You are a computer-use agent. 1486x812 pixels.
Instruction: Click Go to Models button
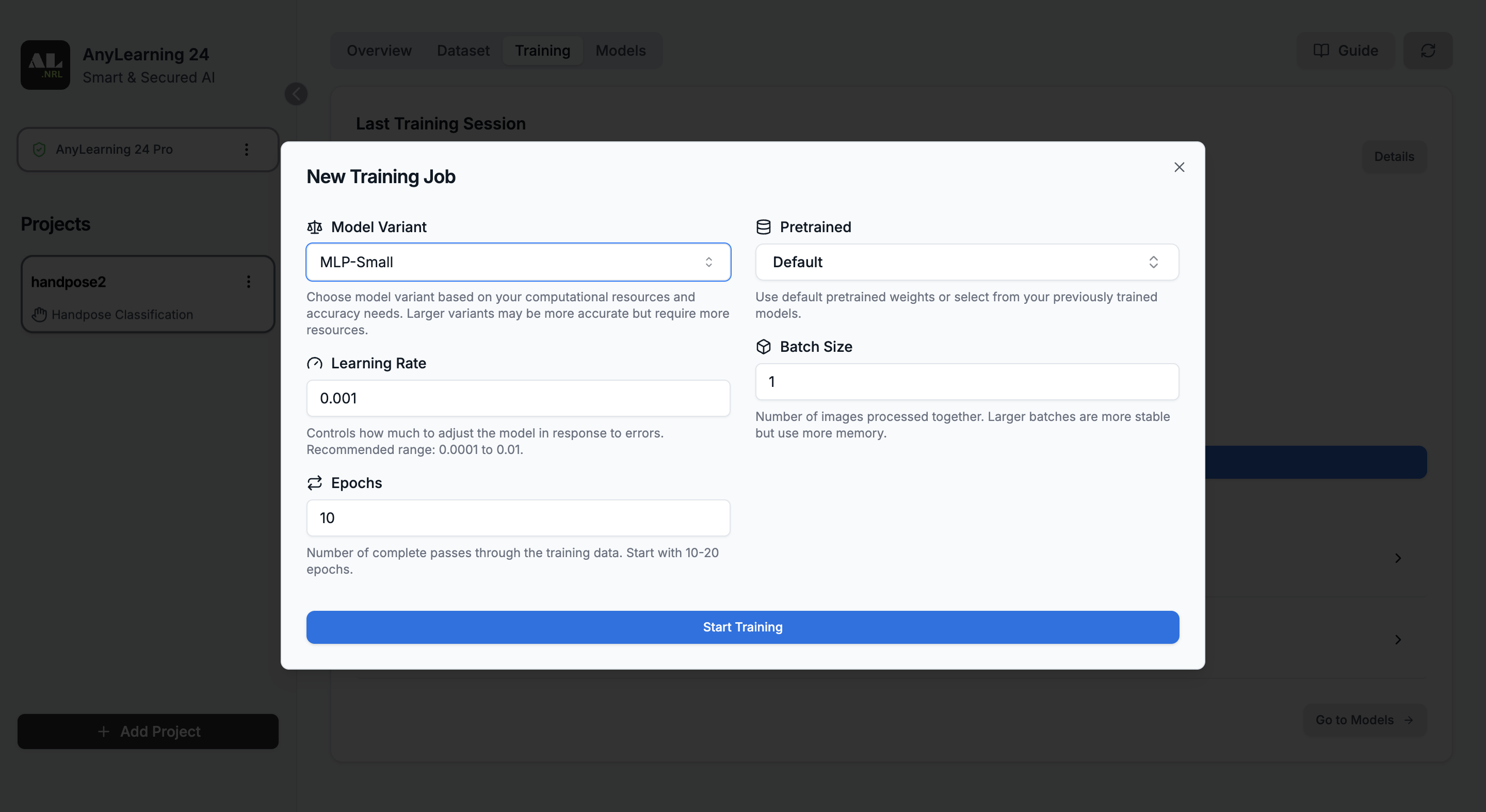point(1364,720)
